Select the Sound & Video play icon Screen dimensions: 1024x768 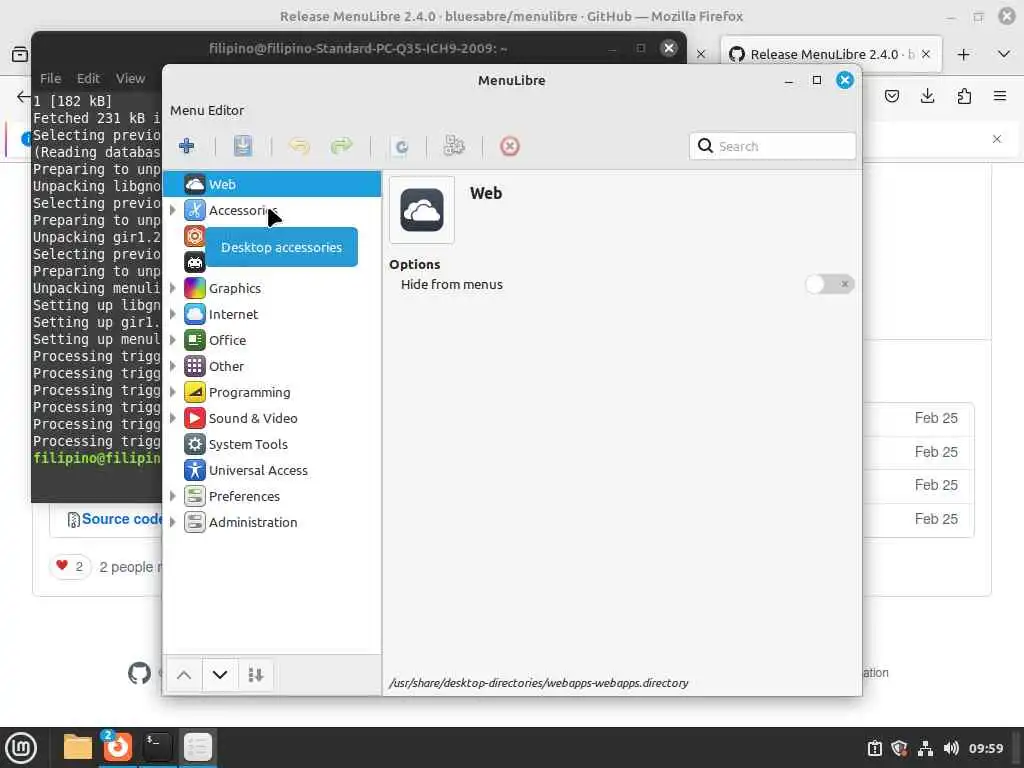click(195, 418)
